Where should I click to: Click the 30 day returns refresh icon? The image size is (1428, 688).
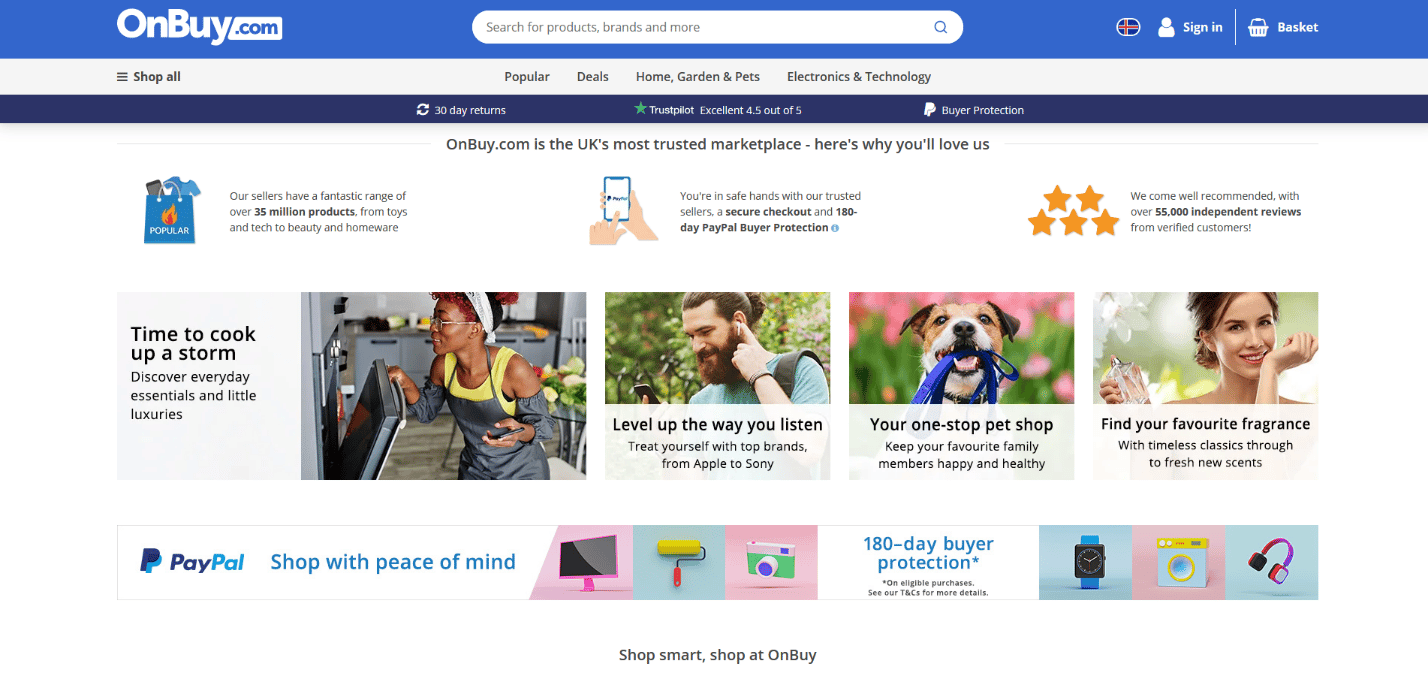tap(423, 110)
